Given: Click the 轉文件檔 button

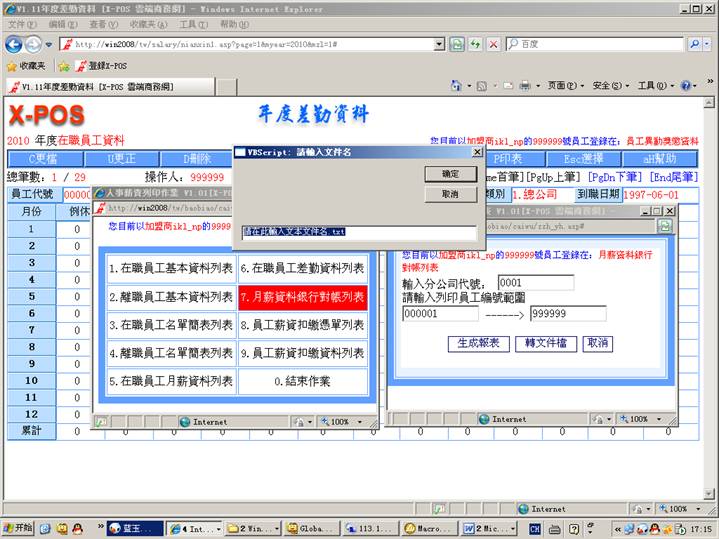Looking at the screenshot, I should 544,343.
